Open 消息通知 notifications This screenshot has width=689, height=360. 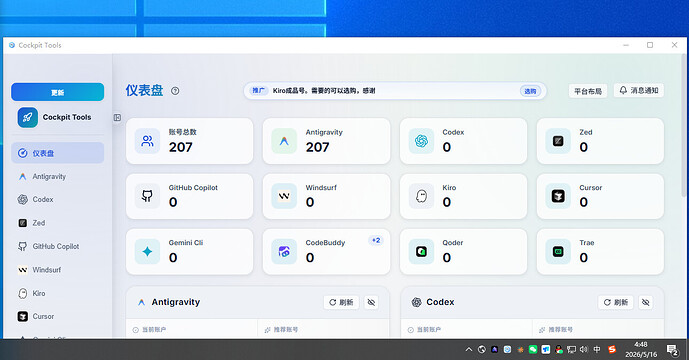(639, 90)
